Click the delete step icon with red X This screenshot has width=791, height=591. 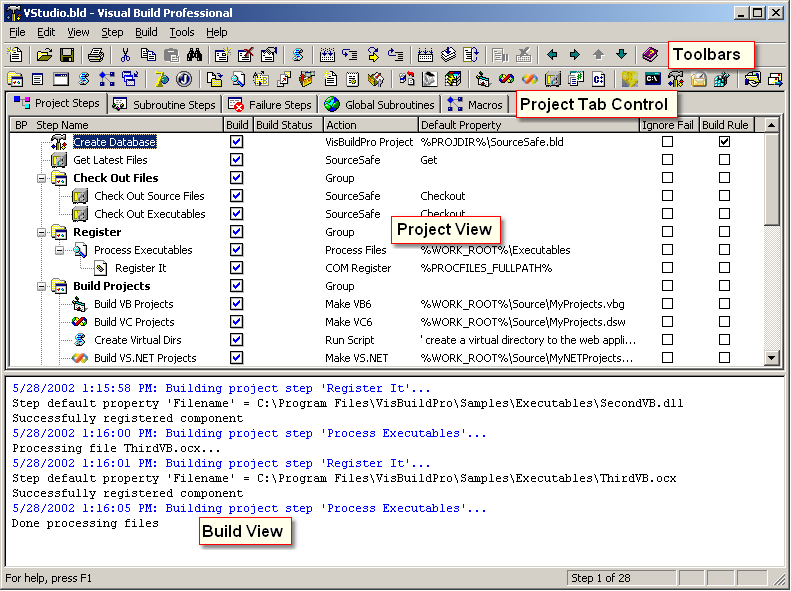[246, 54]
